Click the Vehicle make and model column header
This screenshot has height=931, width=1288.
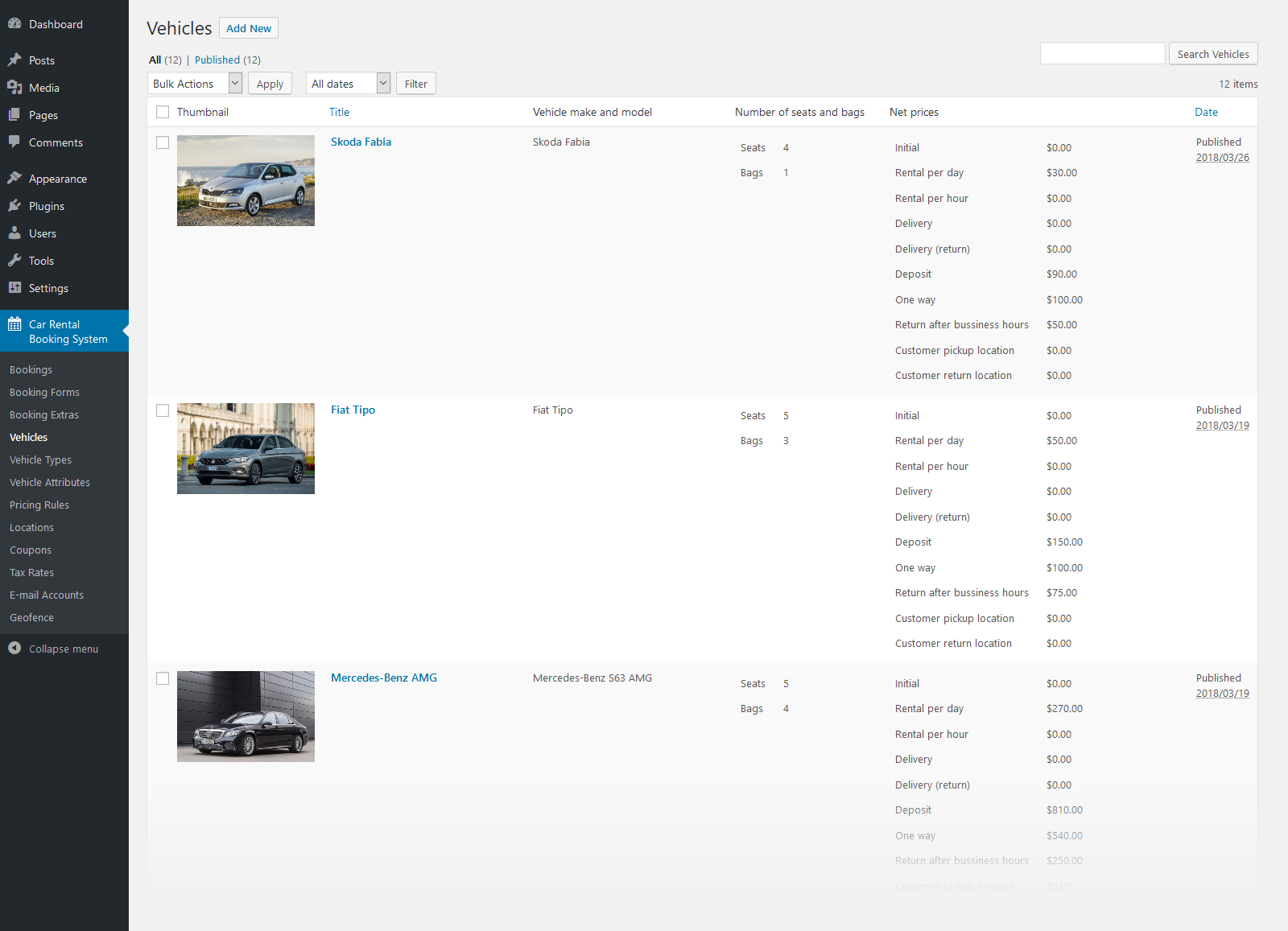coord(592,112)
